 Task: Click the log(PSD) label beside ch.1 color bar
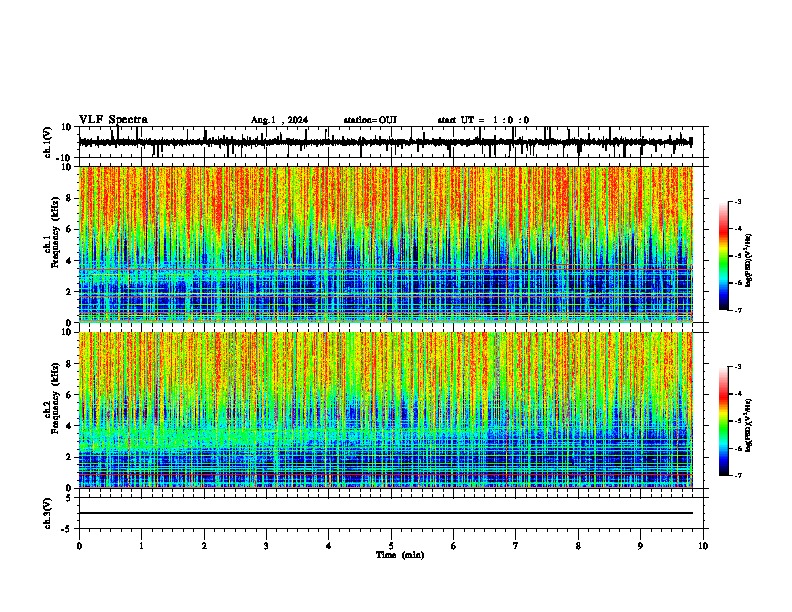click(749, 261)
